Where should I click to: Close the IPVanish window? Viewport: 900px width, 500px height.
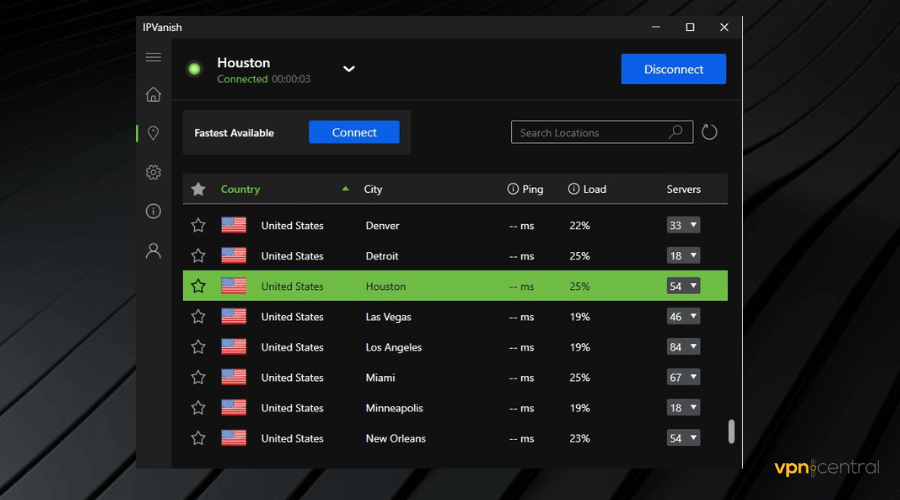(x=724, y=27)
